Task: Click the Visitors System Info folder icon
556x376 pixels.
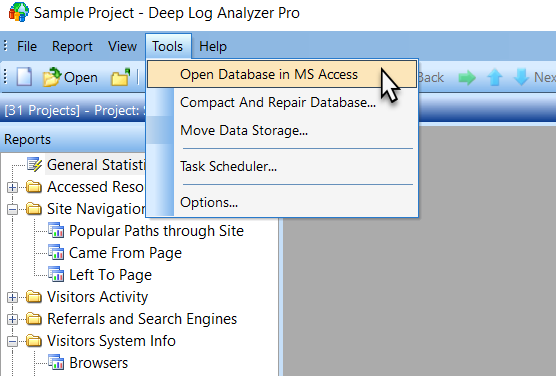Action: click(x=34, y=341)
